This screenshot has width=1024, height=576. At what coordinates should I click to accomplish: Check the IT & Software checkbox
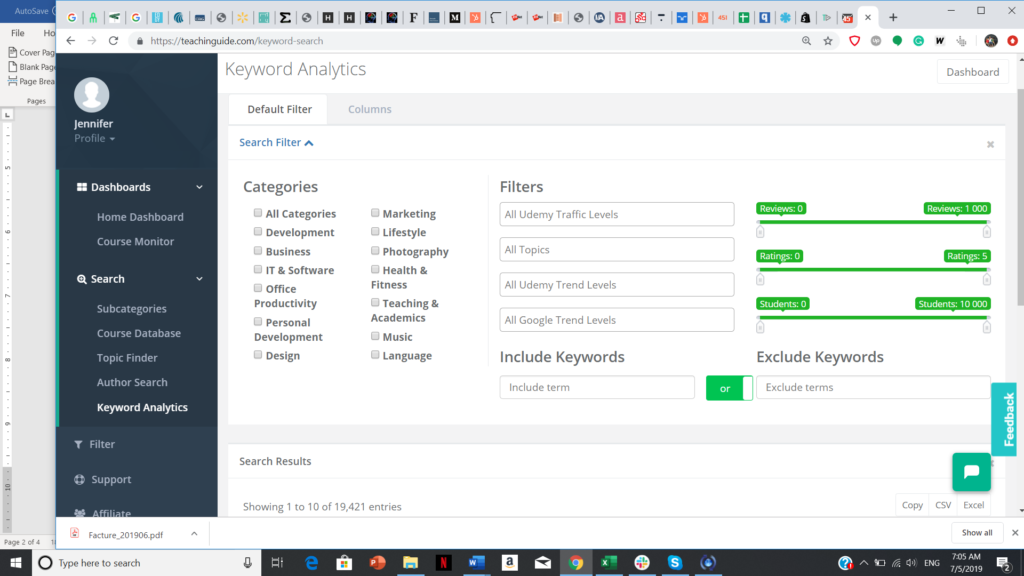[x=258, y=269]
